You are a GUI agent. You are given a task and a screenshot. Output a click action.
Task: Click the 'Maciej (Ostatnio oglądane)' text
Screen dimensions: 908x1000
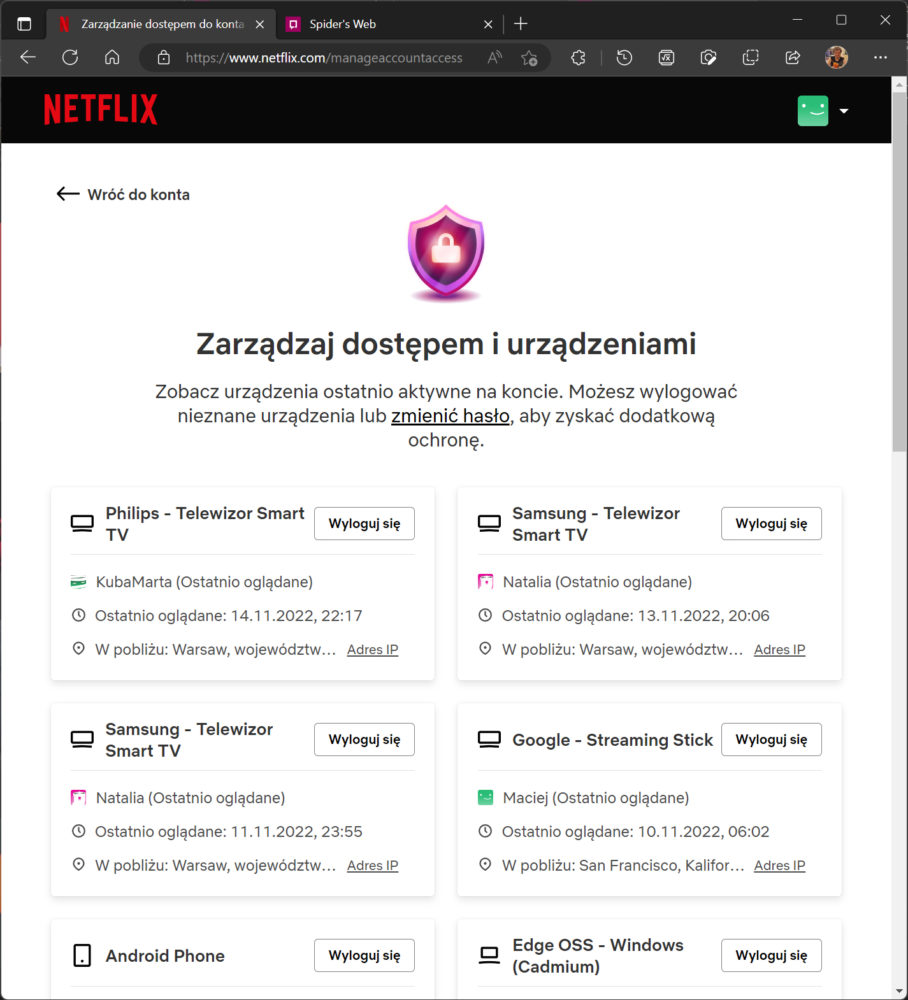click(x=596, y=797)
